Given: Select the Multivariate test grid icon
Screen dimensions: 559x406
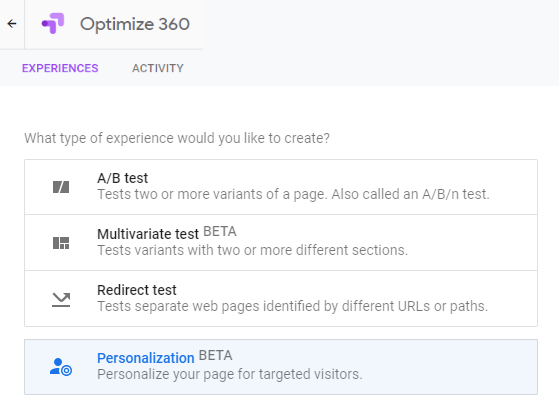Looking at the screenshot, I should tap(61, 243).
